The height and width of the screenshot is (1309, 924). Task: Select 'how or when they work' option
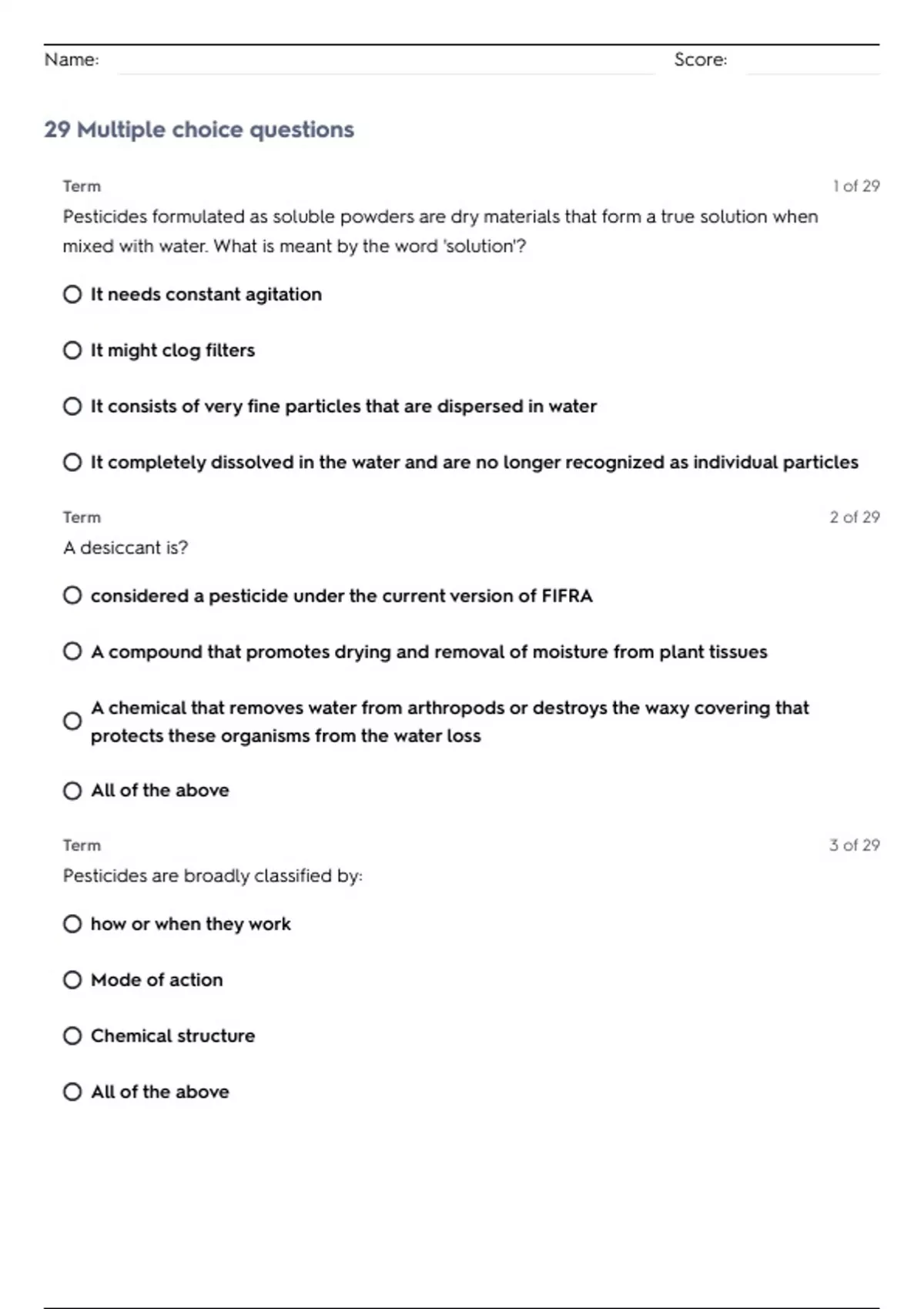coord(72,924)
